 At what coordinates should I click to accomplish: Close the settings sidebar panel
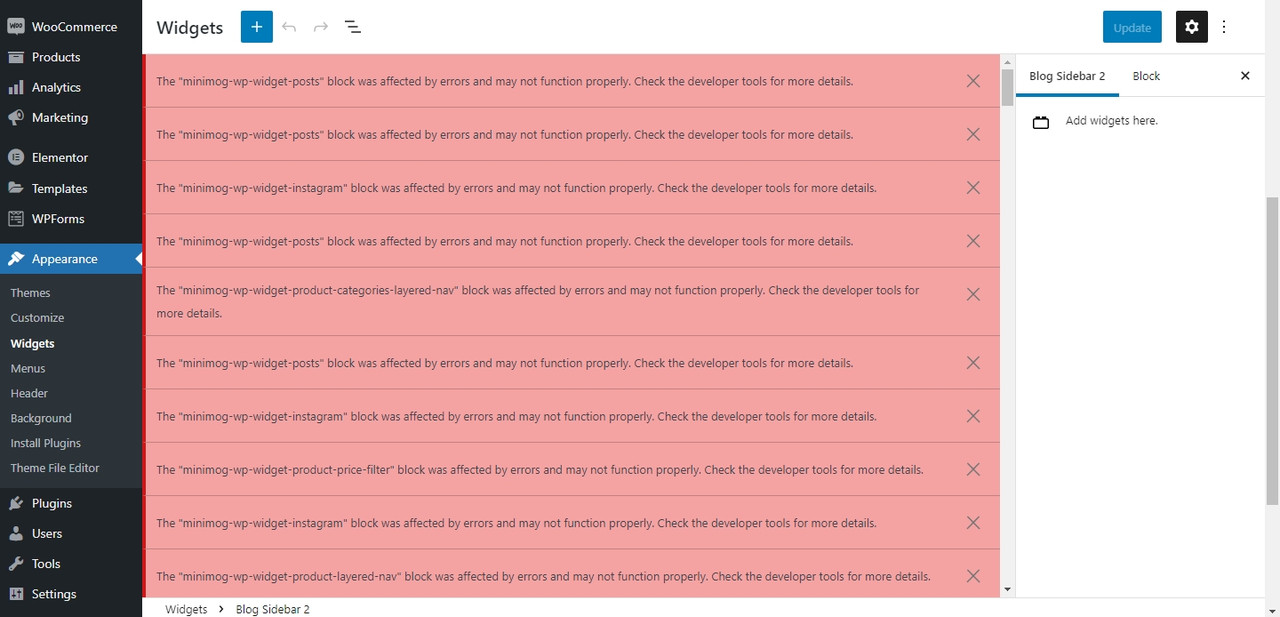(x=1245, y=76)
